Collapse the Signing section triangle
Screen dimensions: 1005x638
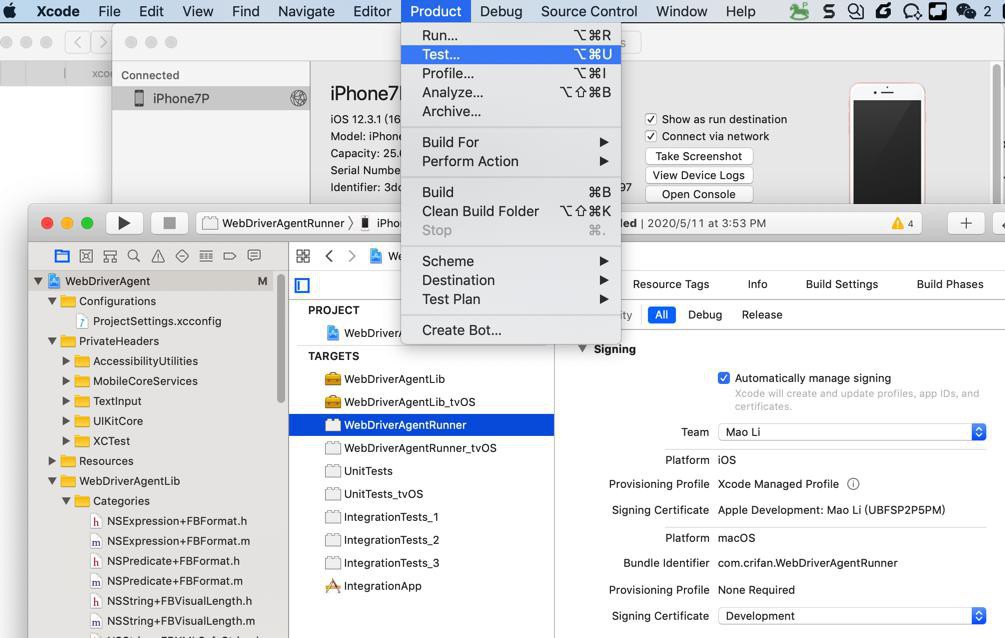(x=582, y=349)
